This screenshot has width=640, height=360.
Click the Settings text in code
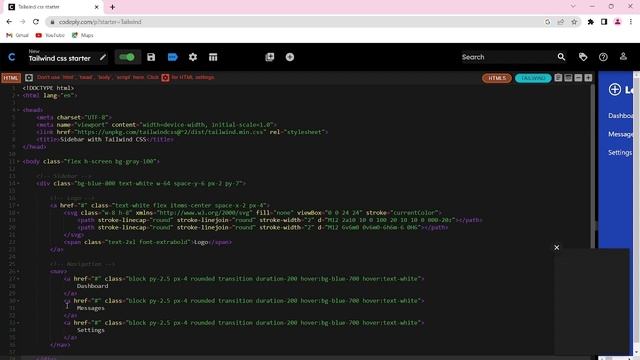click(x=91, y=330)
